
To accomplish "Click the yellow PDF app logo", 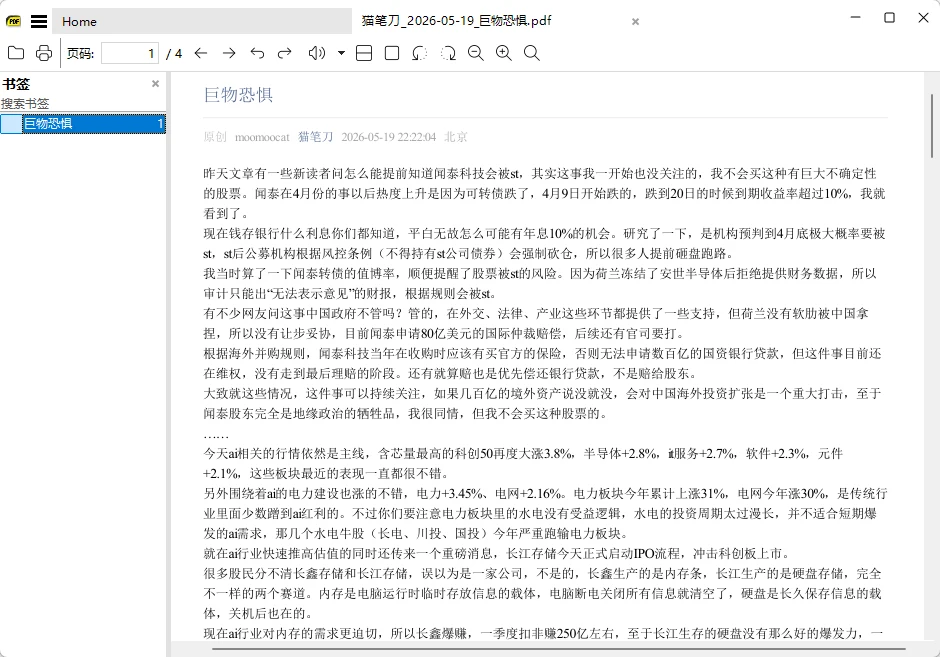I will (x=13, y=22).
